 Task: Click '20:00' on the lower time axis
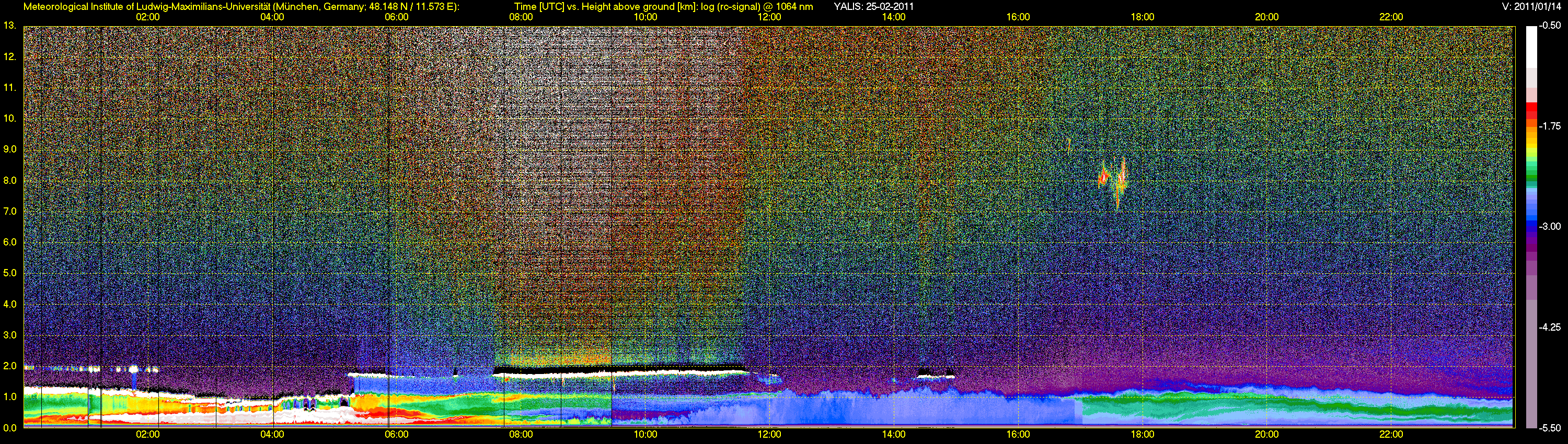1267,434
